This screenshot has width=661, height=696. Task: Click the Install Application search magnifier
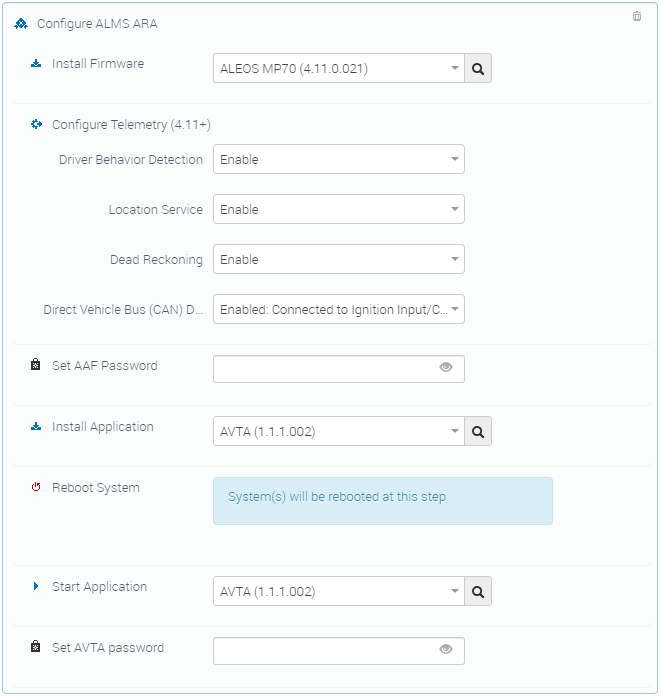(x=478, y=432)
